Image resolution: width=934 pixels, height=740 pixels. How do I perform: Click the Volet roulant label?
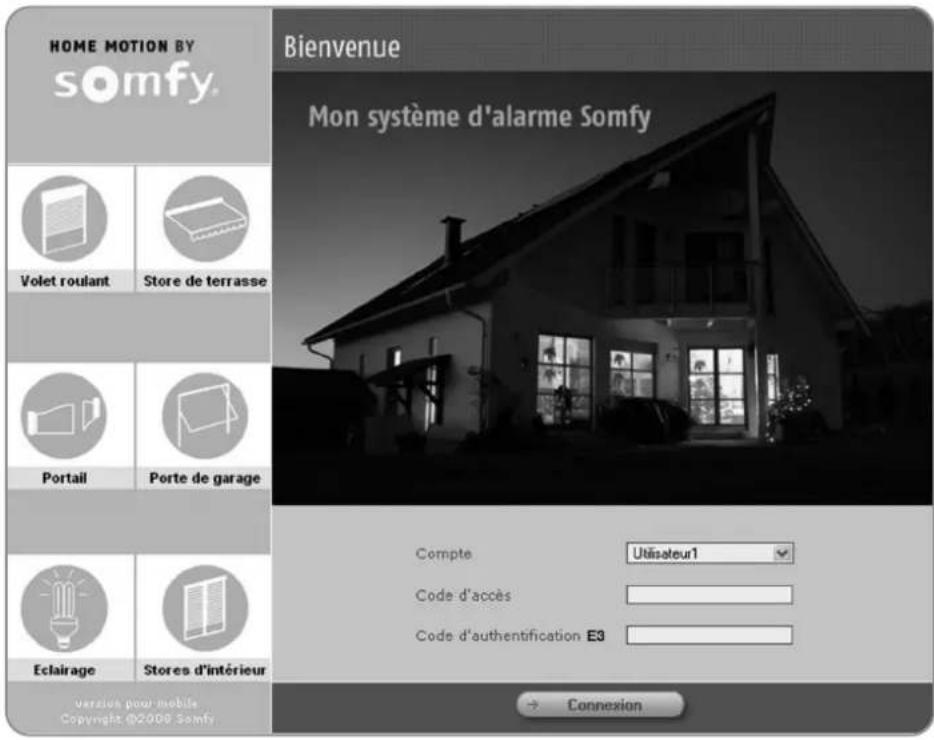(65, 281)
